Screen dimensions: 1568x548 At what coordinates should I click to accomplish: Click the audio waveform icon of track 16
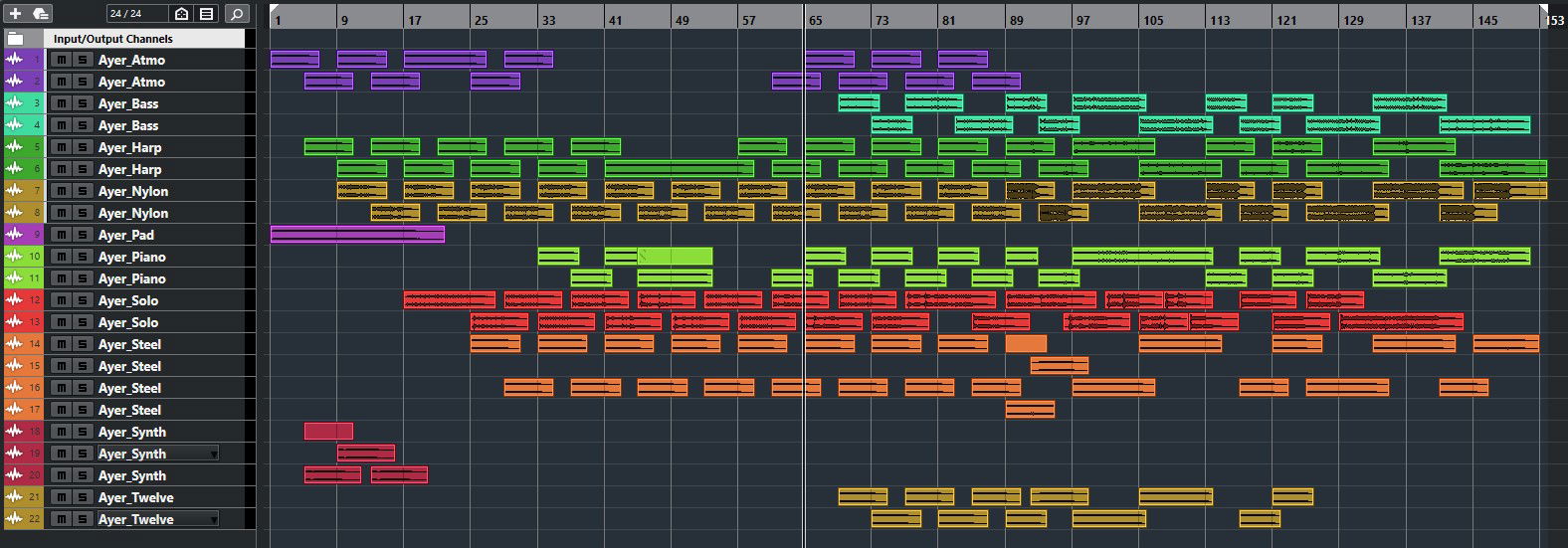(x=14, y=388)
